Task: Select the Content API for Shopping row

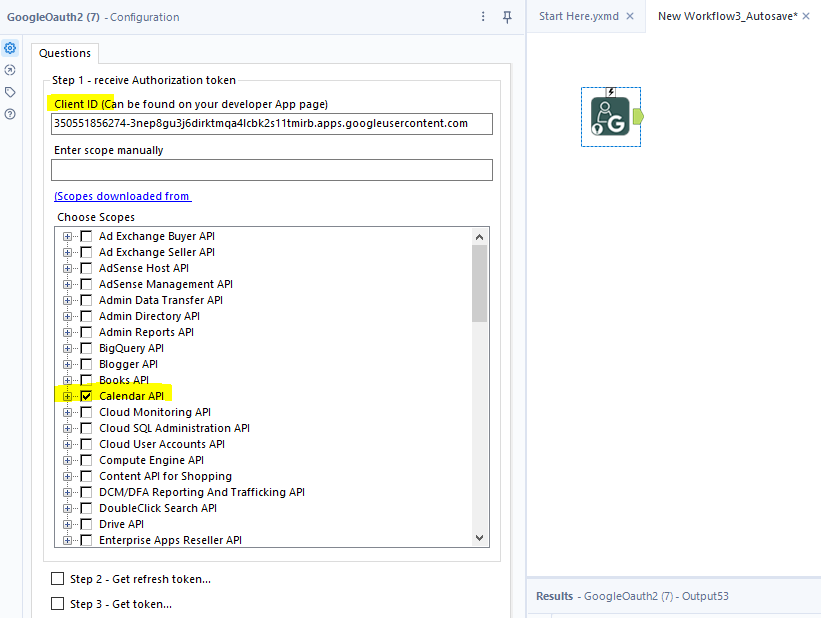Action: pyautogui.click(x=165, y=476)
